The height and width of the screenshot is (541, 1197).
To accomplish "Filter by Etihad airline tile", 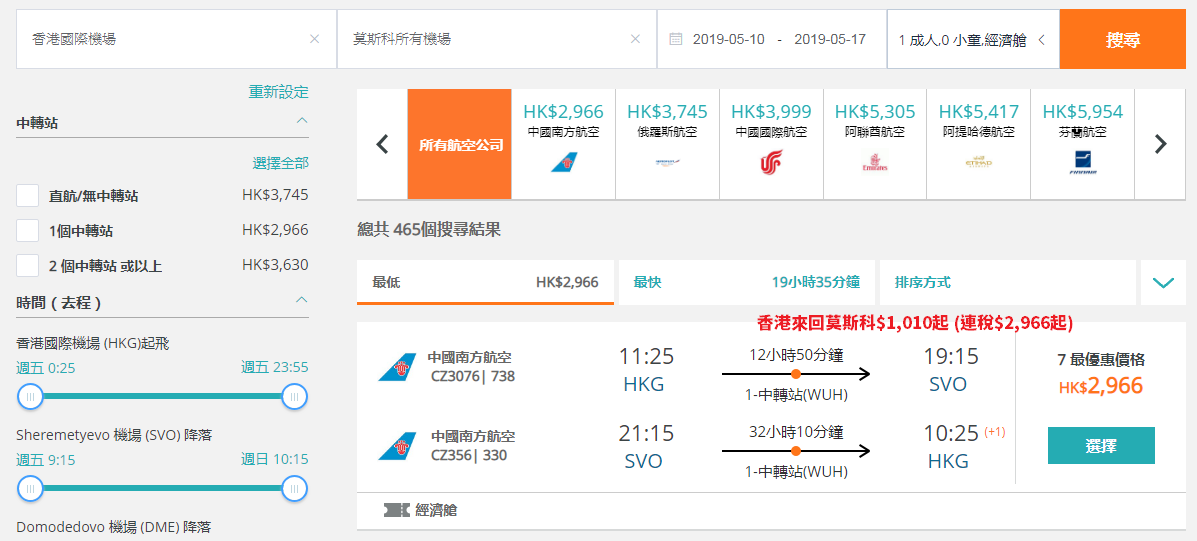I will click(979, 144).
